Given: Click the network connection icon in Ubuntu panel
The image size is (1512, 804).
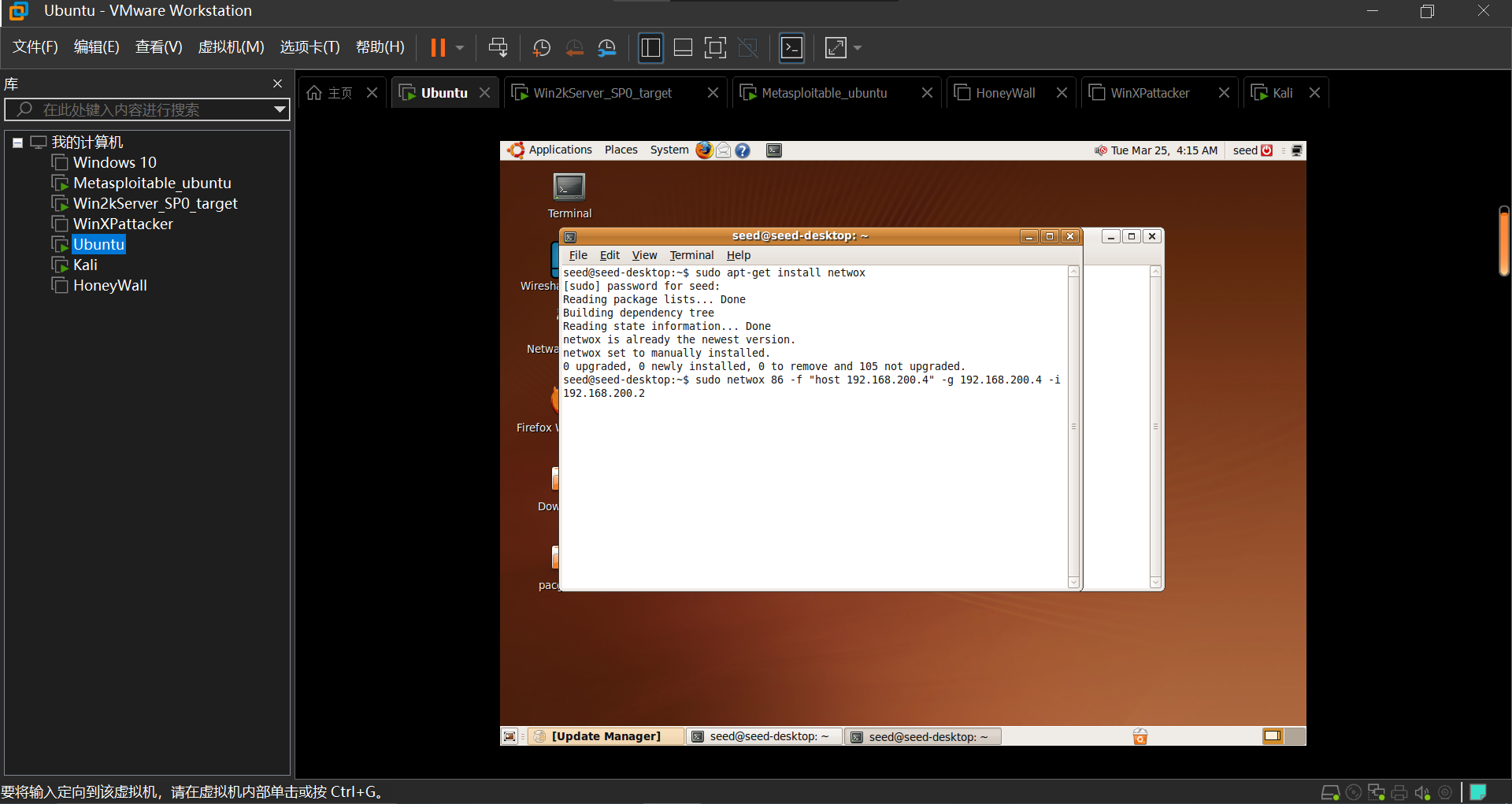Looking at the screenshot, I should point(1296,150).
